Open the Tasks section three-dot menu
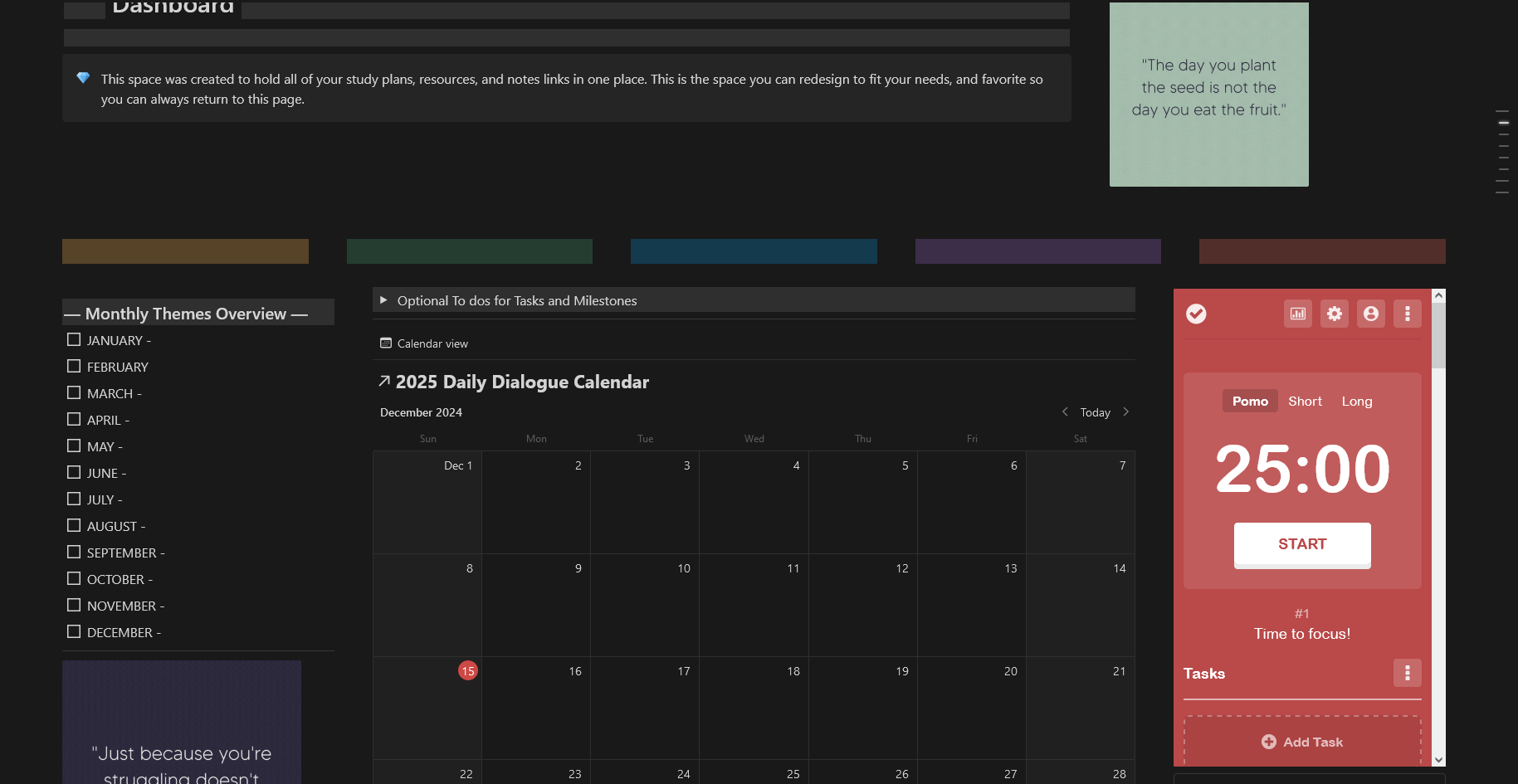This screenshot has height=784, width=1518. click(1407, 673)
